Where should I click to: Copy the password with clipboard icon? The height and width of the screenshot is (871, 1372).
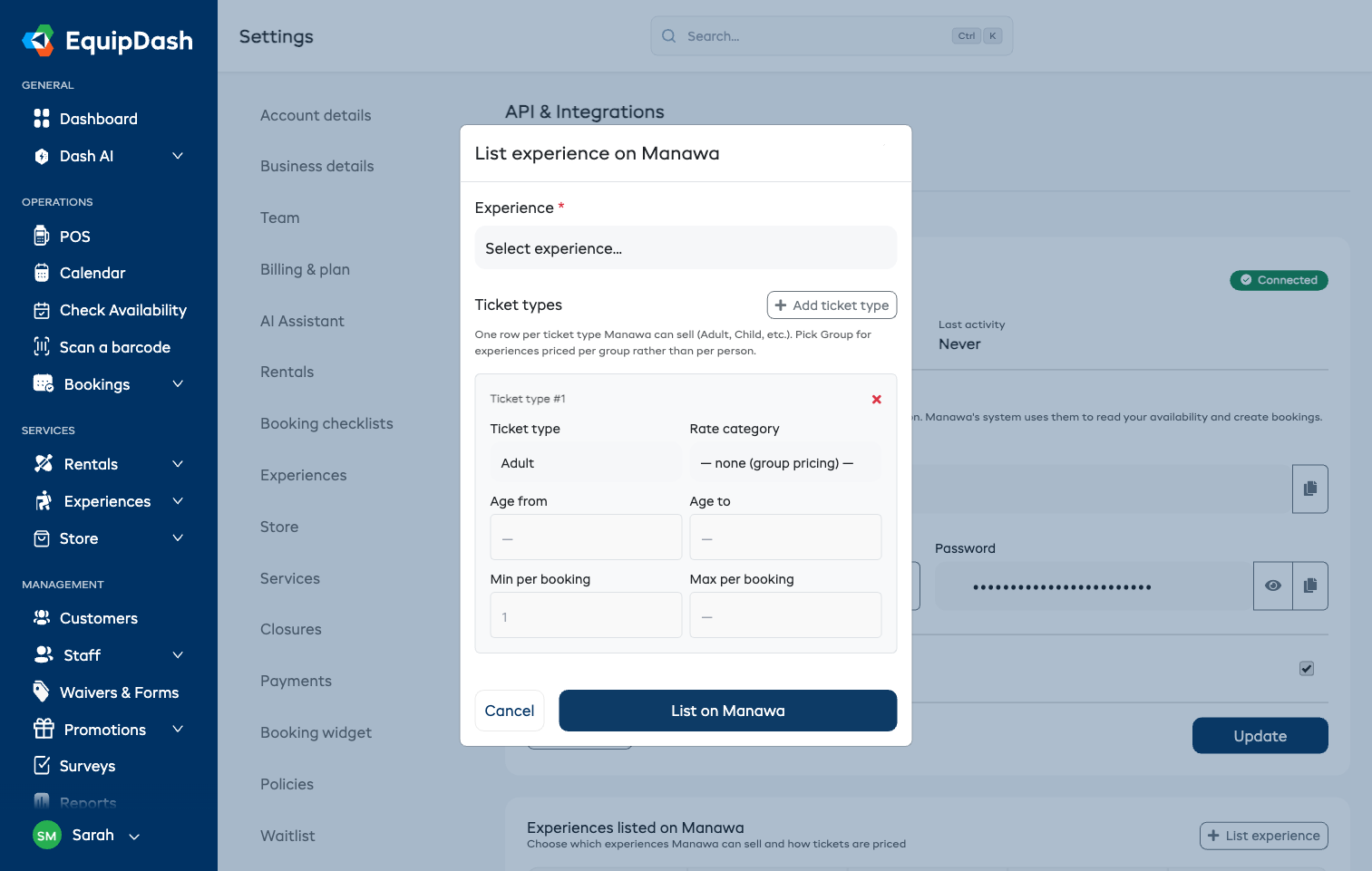click(x=1309, y=586)
